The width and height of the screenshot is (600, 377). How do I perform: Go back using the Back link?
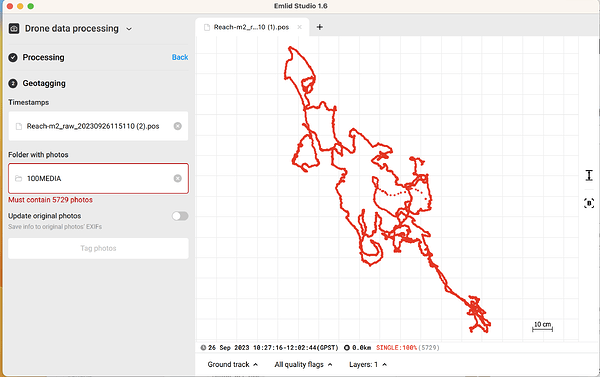[x=180, y=57]
